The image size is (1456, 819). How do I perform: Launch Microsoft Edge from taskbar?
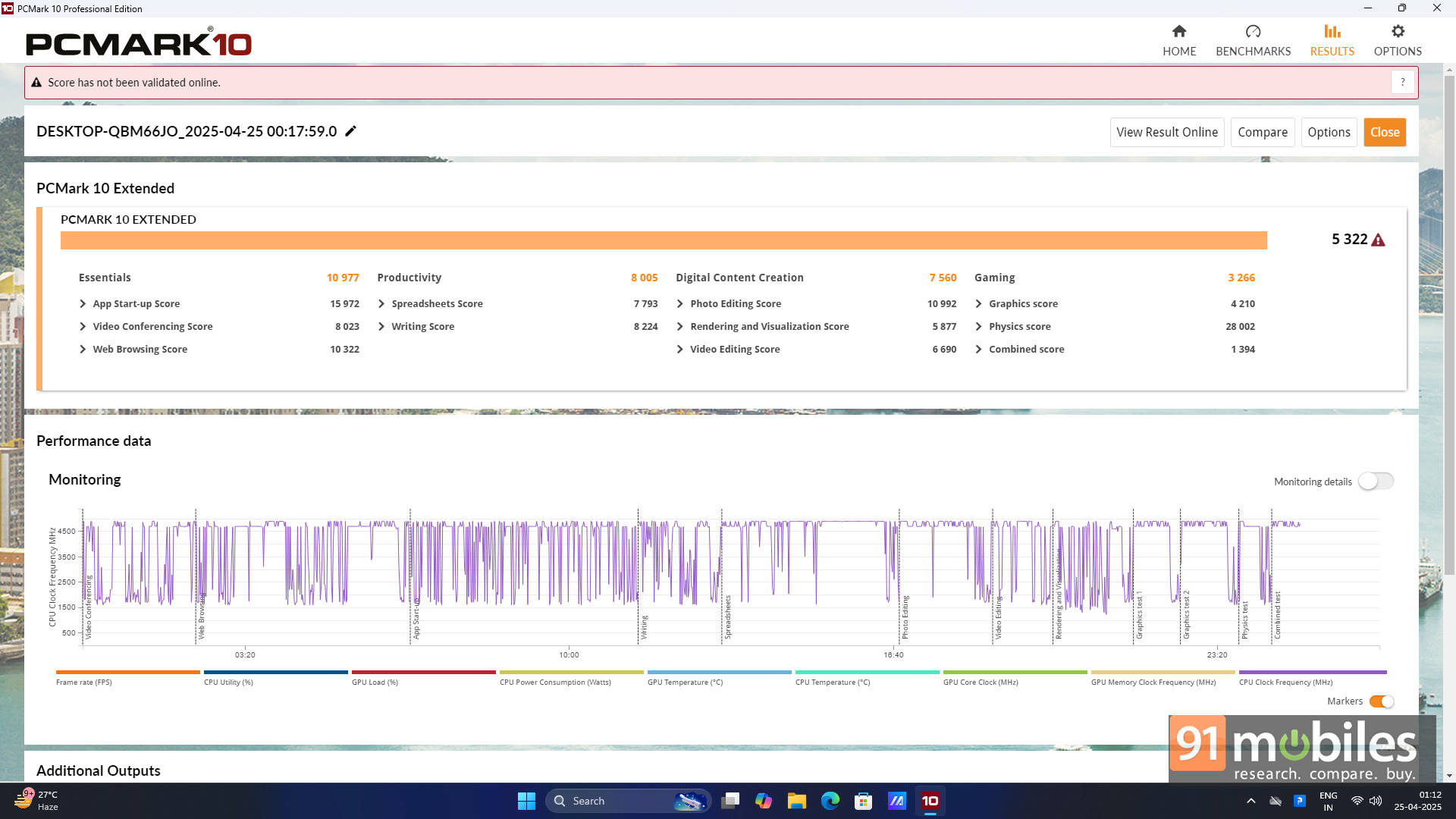point(830,801)
